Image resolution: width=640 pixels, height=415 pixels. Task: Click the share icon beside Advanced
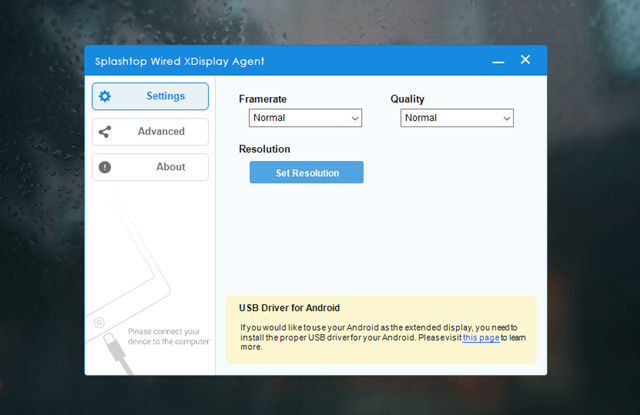(x=105, y=131)
